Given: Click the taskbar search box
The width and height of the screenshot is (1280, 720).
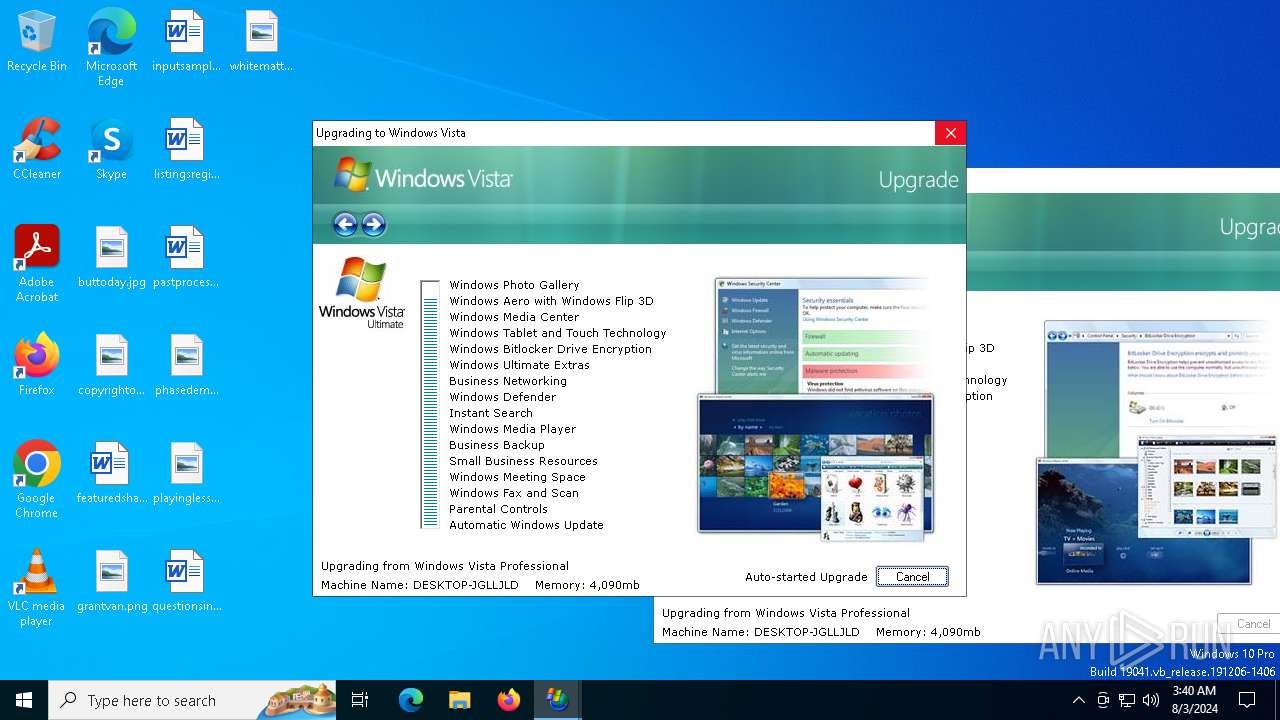Looking at the screenshot, I should 192,700.
